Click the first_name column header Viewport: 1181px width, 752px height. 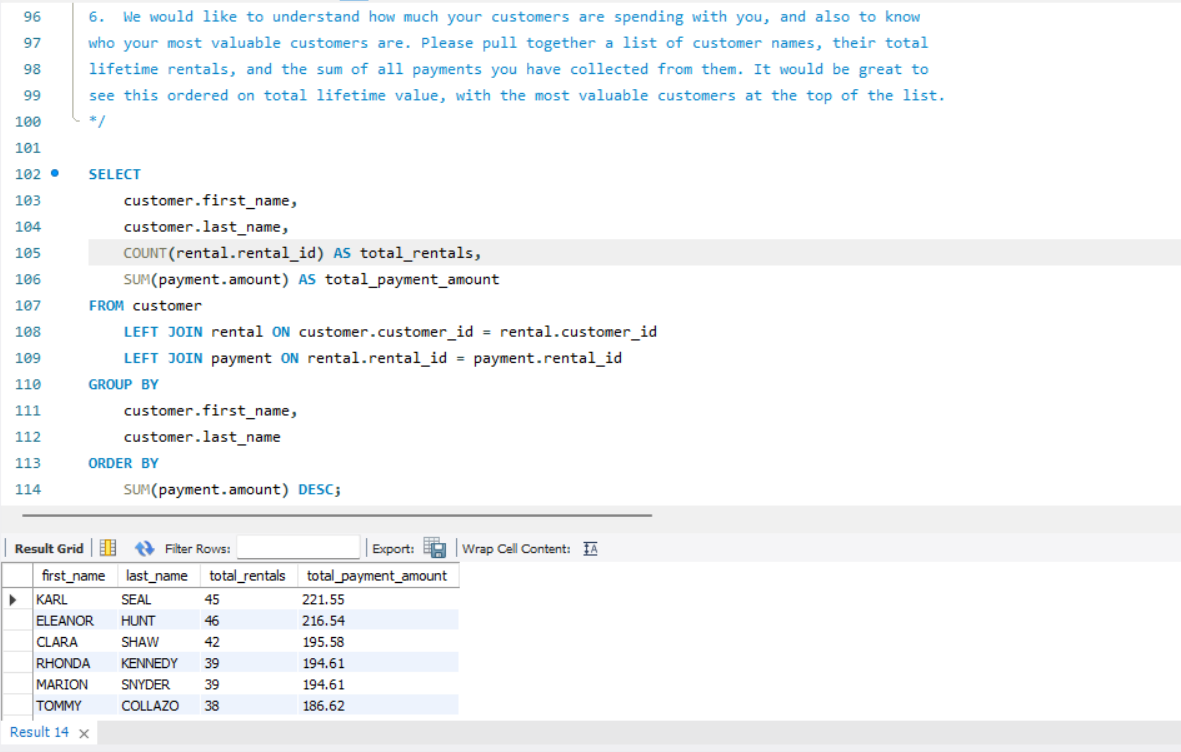pos(74,575)
